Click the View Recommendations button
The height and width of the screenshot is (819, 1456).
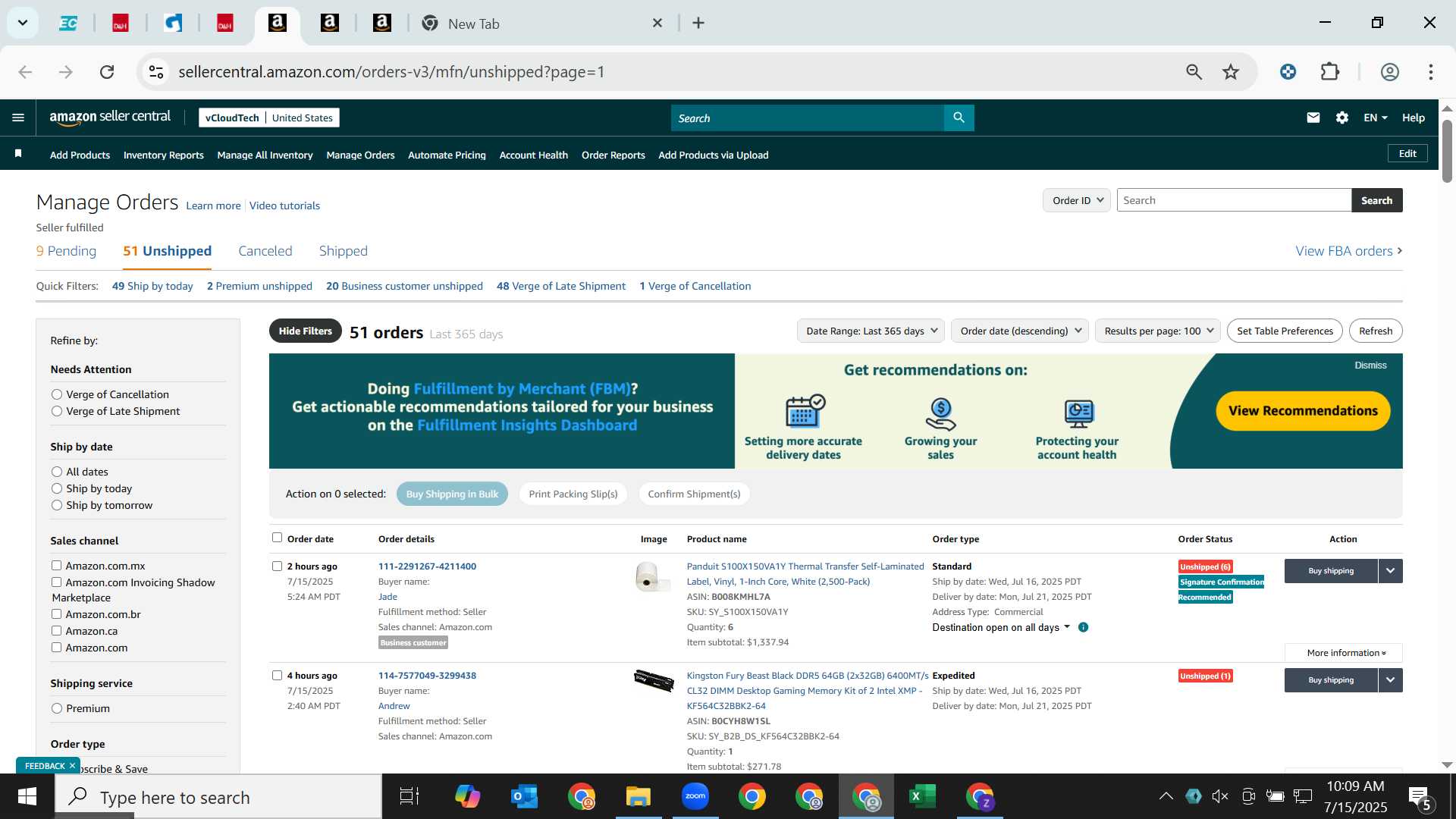[1303, 410]
